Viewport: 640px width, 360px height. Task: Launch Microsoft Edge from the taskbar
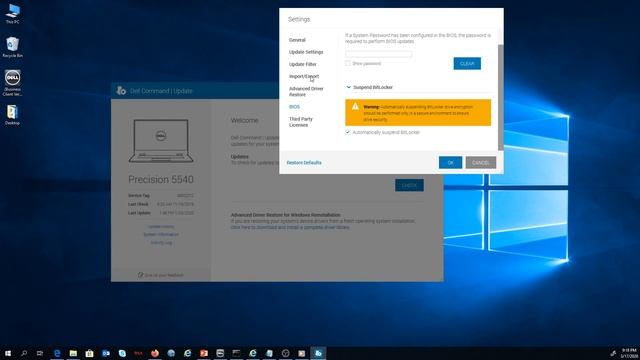pyautogui.click(x=57, y=353)
